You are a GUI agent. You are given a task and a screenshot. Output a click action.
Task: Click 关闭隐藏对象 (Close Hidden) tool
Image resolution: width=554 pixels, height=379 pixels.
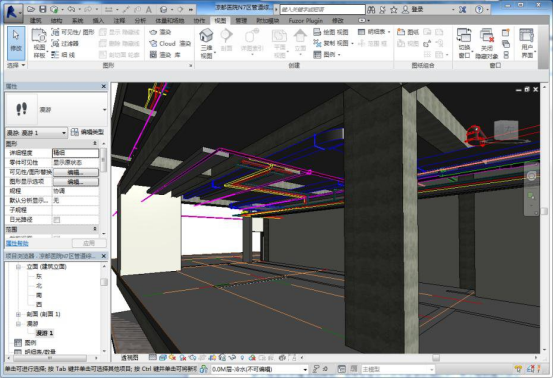coord(487,43)
